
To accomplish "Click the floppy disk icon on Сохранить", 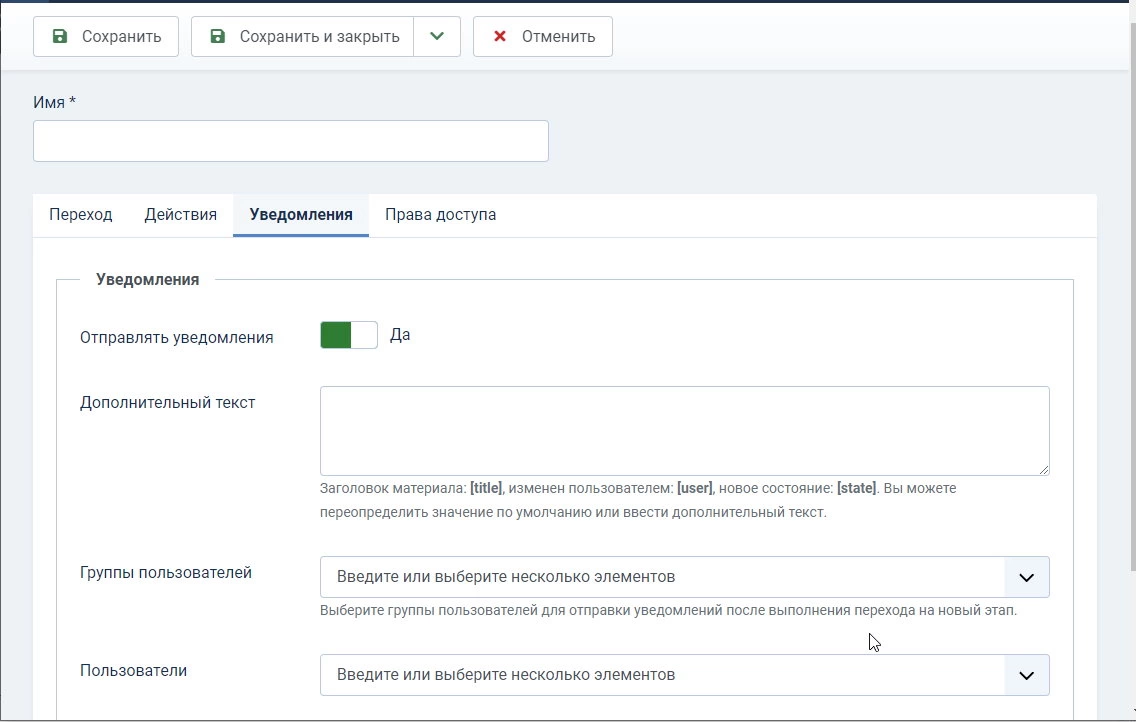I will (x=60, y=36).
